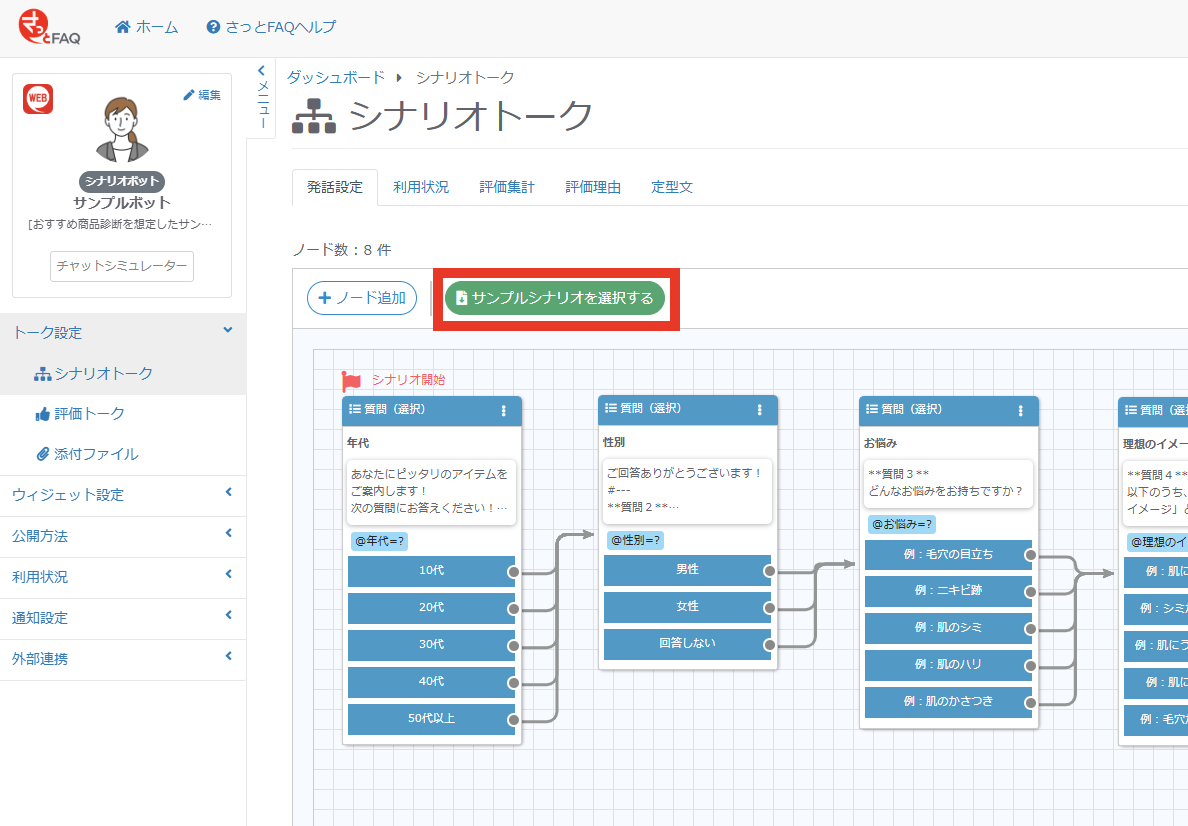Click the さっとFAQ logo
Viewport: 1188px width, 826px height.
click(x=50, y=27)
